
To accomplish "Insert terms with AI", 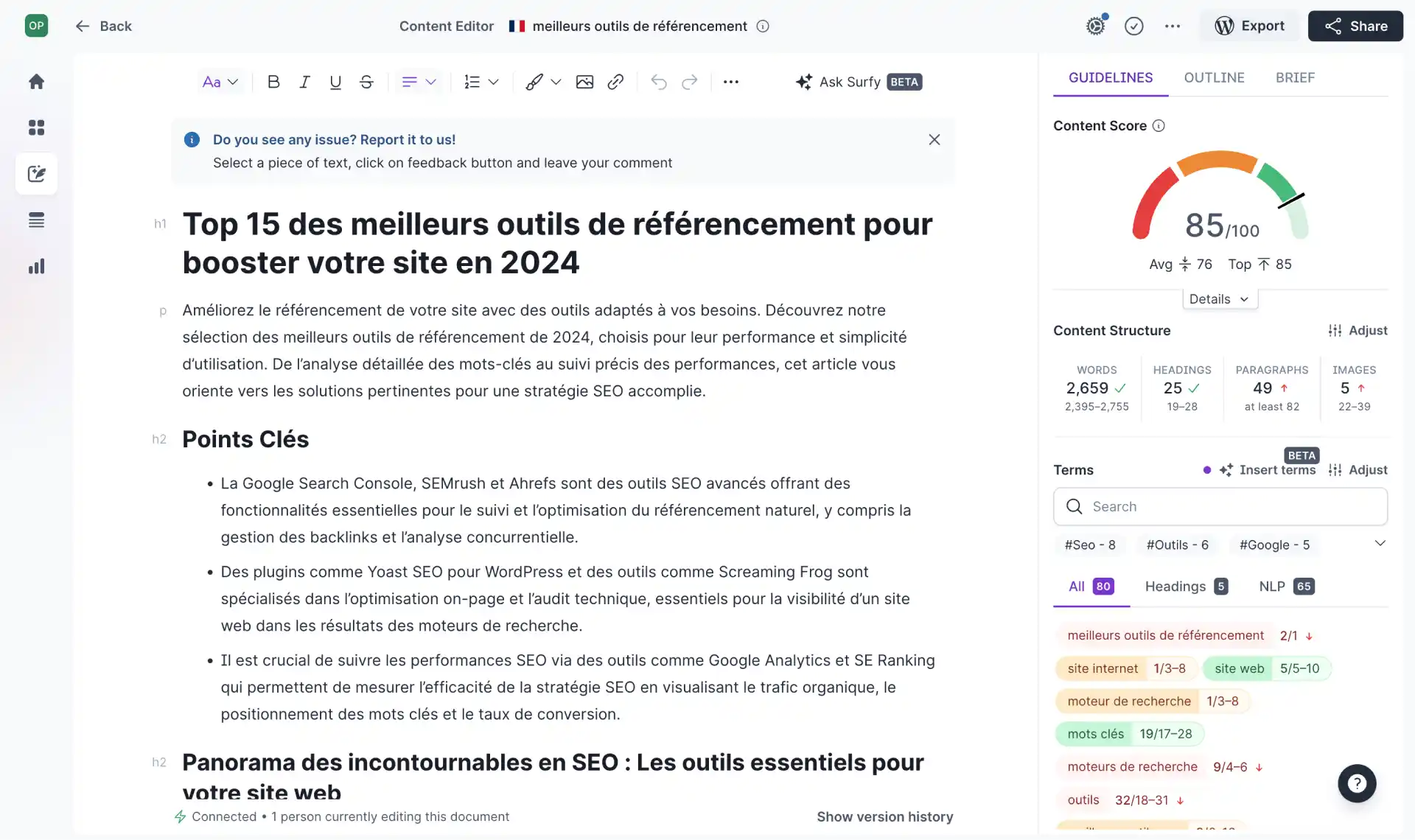I will tap(1268, 469).
